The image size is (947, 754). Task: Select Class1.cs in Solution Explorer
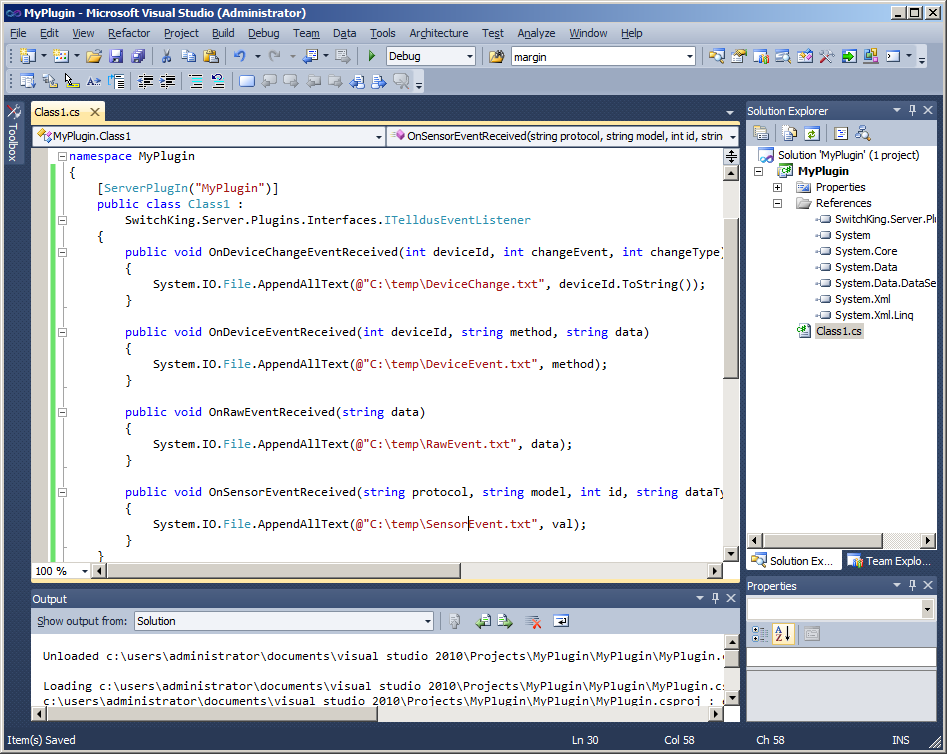click(838, 331)
